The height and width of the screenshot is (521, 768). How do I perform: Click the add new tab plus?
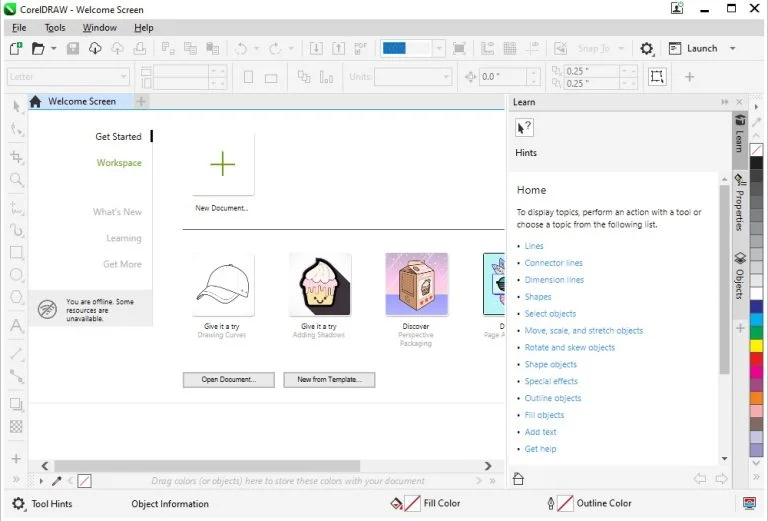point(141,101)
